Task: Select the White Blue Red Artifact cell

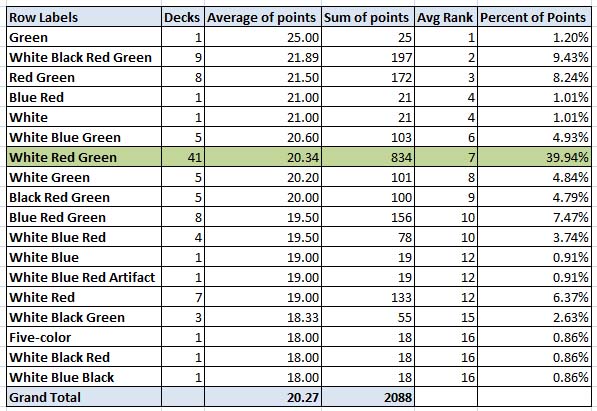Action: pos(84,277)
